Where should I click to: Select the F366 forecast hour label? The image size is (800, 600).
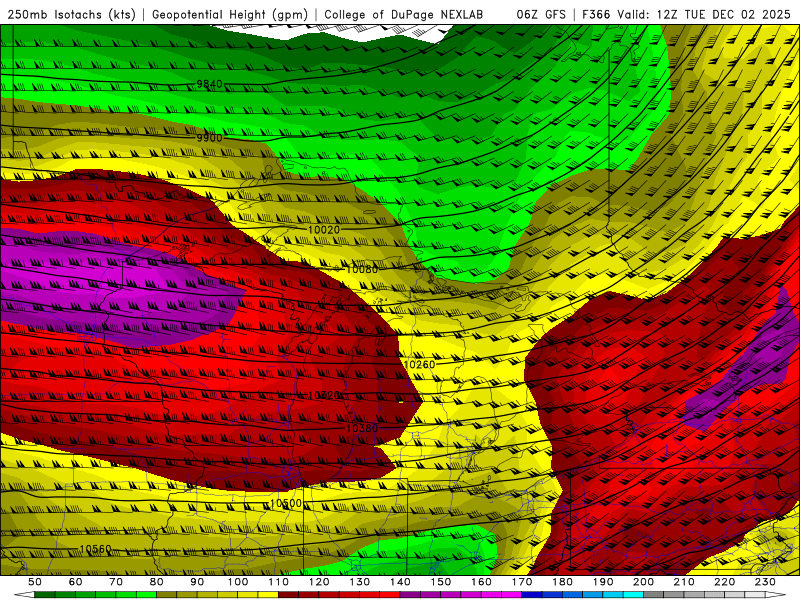596,15
